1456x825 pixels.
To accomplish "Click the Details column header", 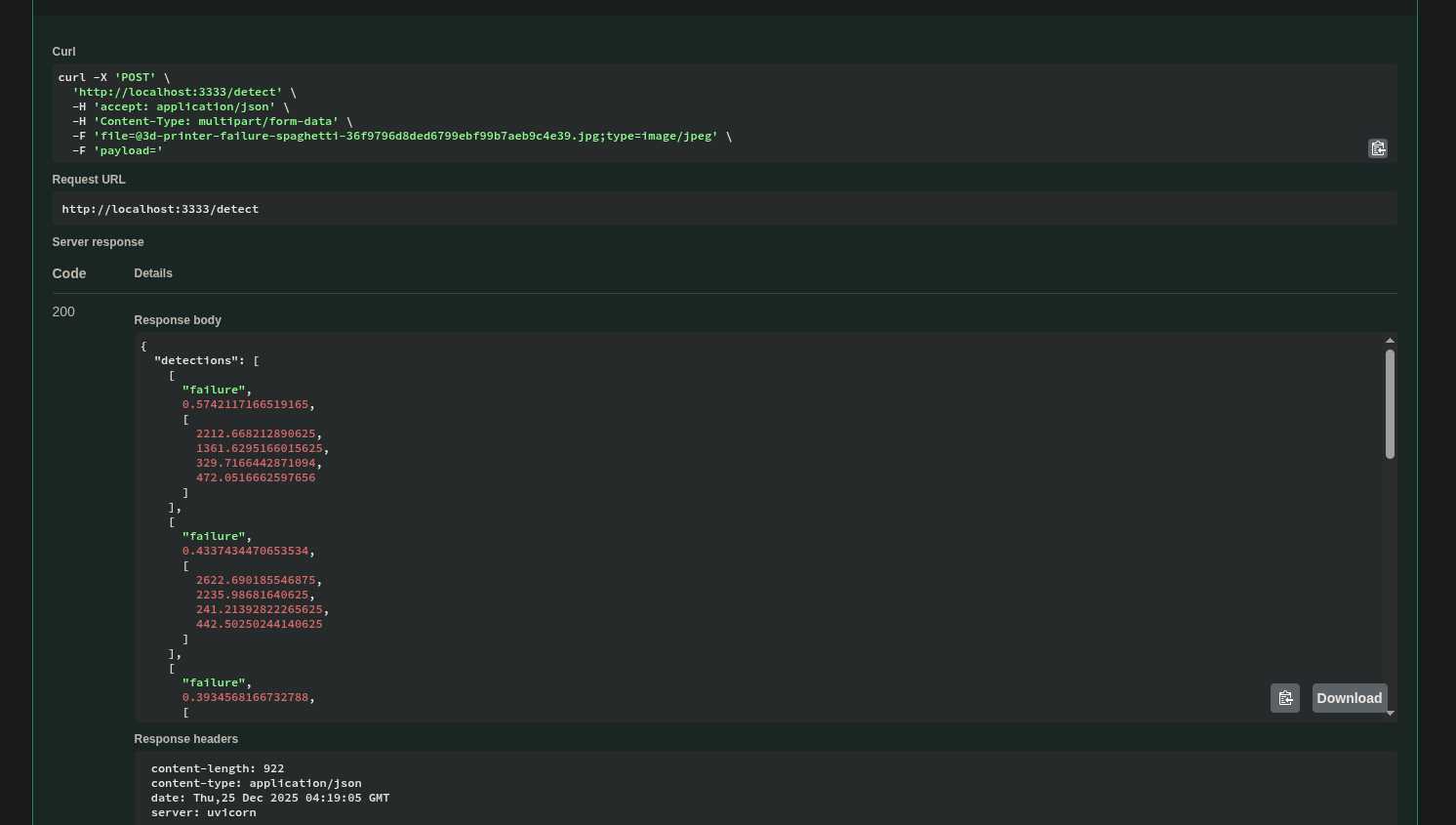I will (x=153, y=273).
